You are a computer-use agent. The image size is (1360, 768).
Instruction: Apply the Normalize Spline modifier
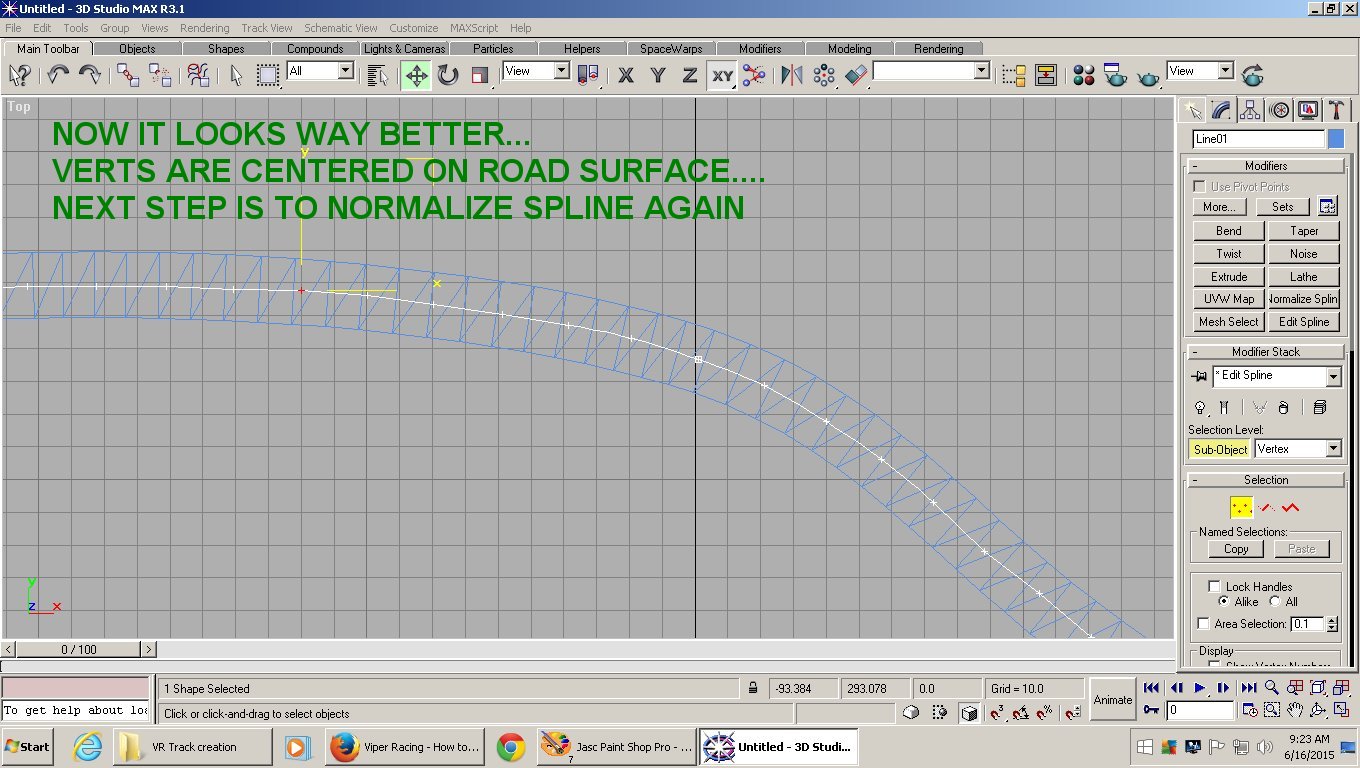tap(1304, 299)
